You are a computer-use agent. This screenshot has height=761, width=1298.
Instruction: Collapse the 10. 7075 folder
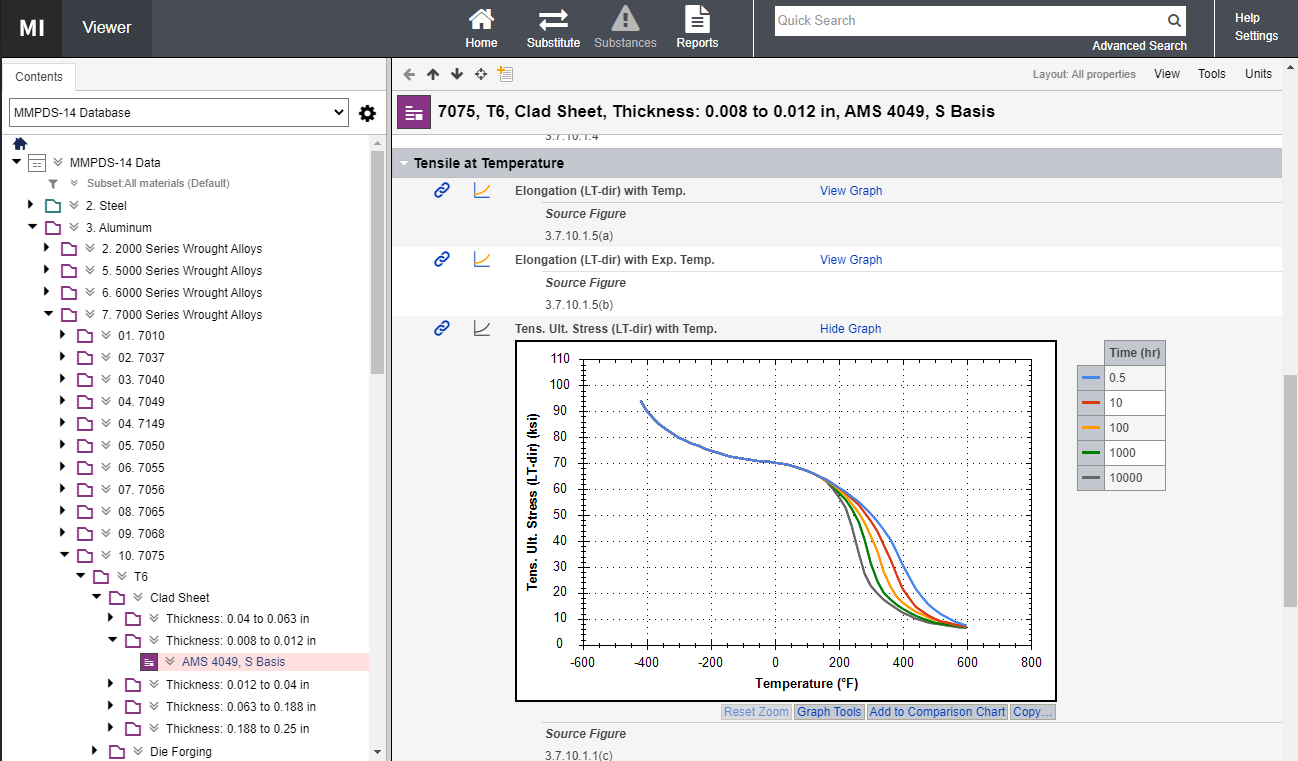click(x=65, y=555)
